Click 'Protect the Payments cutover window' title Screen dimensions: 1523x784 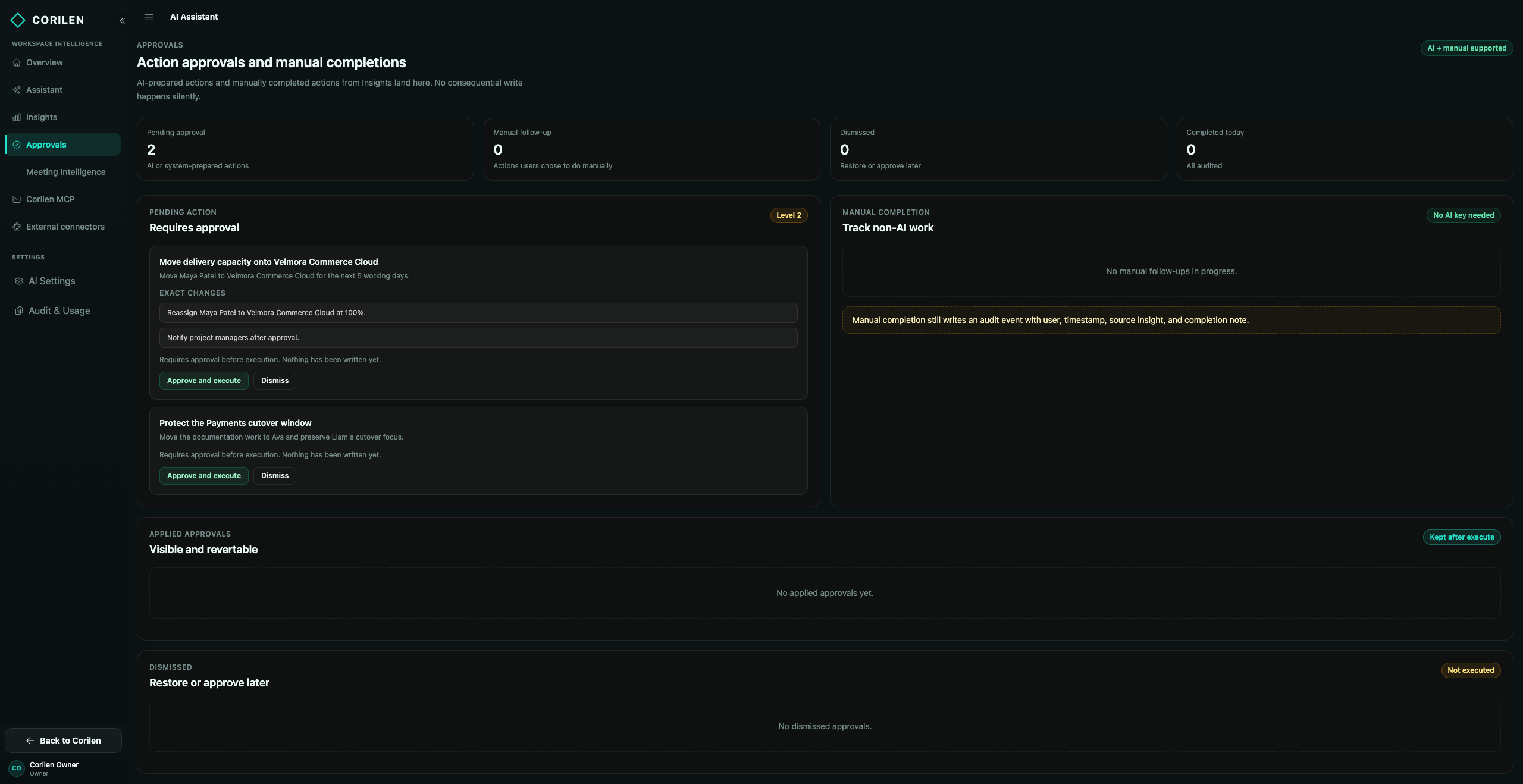pos(235,423)
